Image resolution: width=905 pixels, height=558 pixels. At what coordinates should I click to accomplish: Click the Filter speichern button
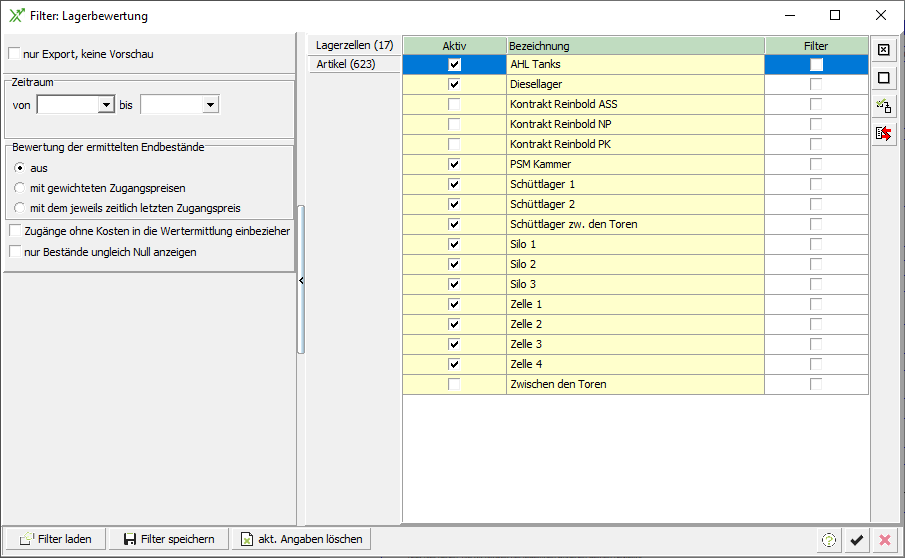[168, 539]
